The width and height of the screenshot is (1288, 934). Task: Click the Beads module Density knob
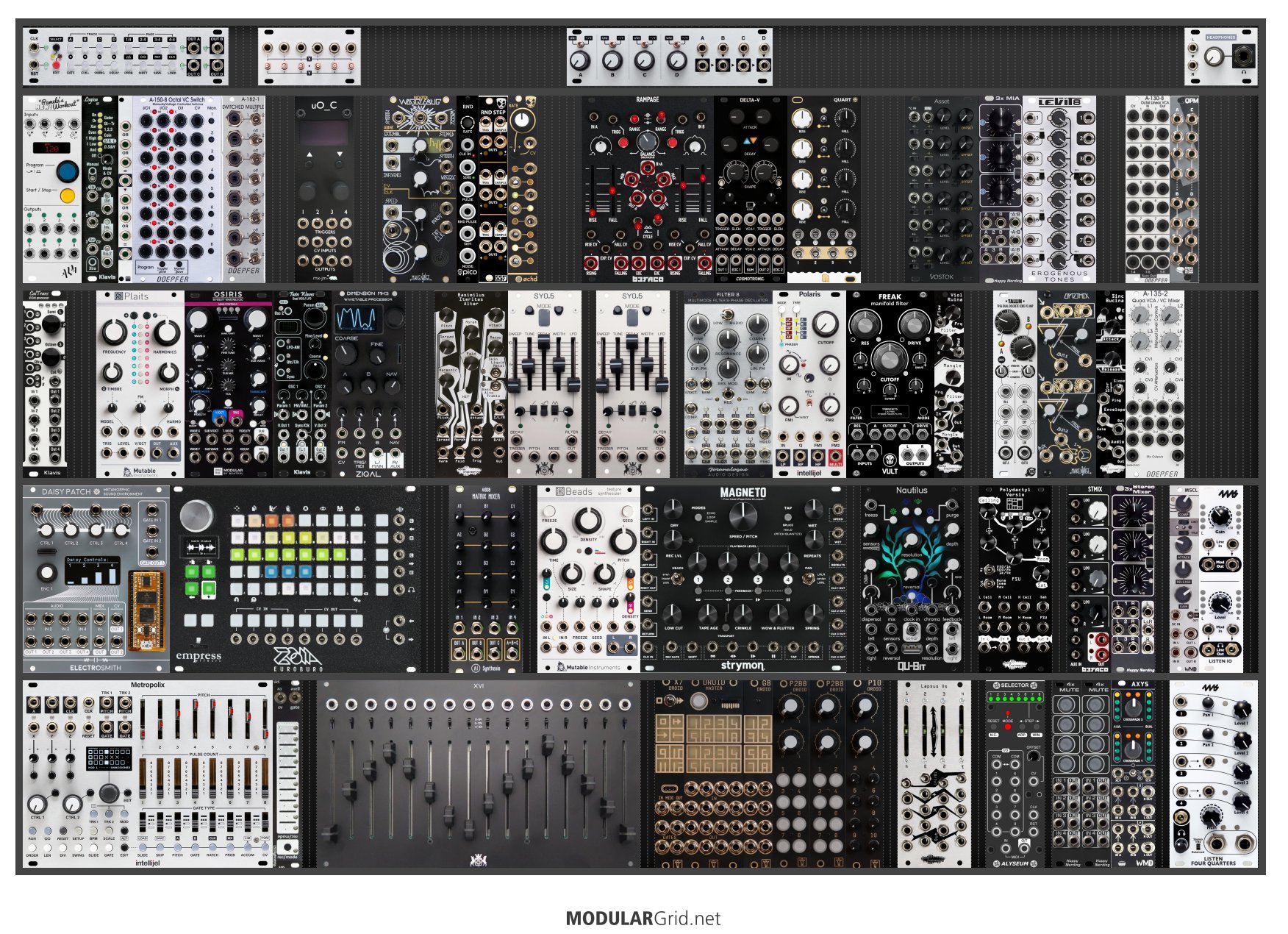[588, 521]
